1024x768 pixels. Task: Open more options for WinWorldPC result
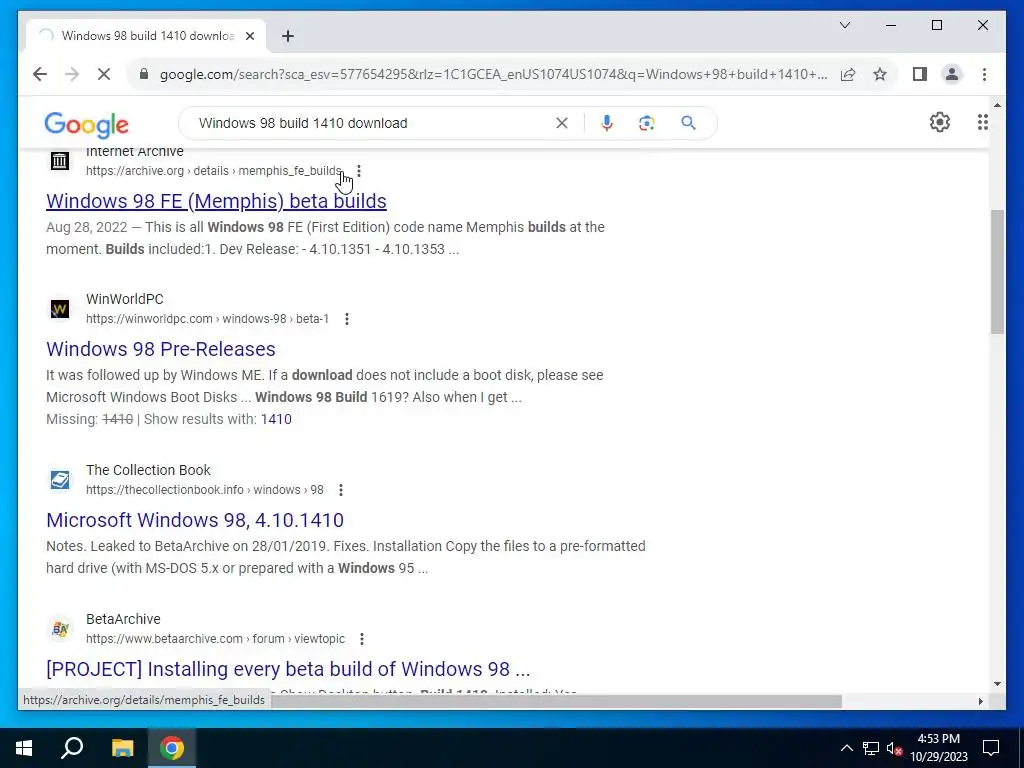point(347,319)
